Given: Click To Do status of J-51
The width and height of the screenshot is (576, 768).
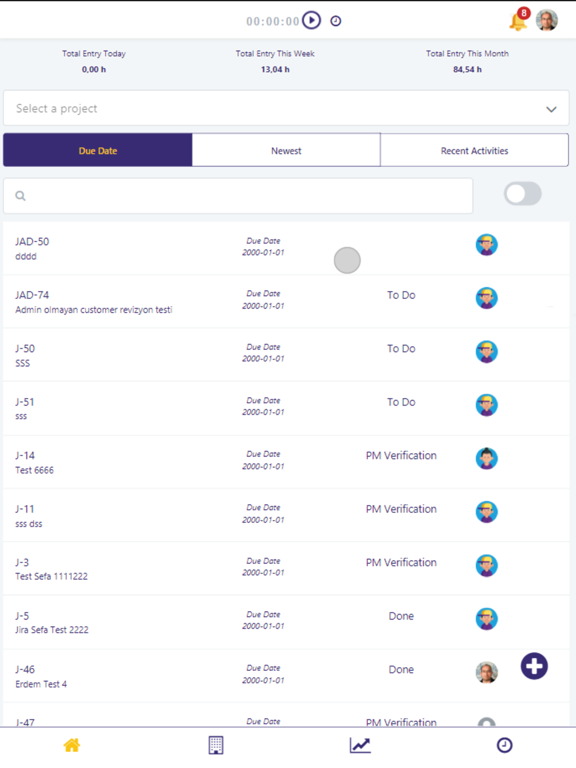Looking at the screenshot, I should (x=401, y=402).
